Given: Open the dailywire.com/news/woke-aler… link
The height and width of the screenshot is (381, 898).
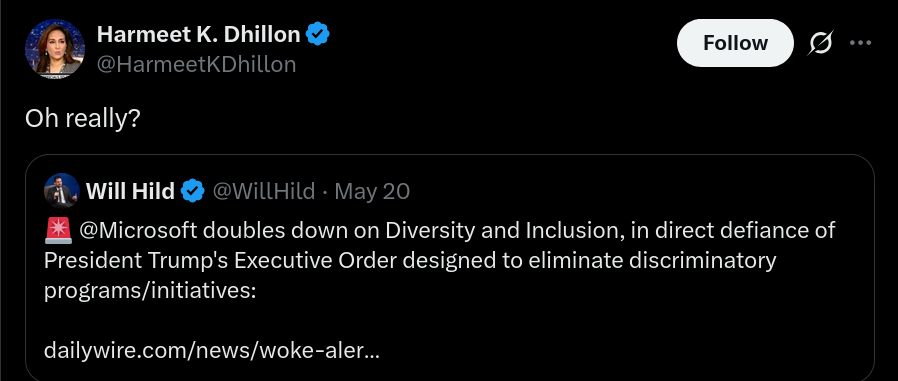Looking at the screenshot, I should pos(211,350).
